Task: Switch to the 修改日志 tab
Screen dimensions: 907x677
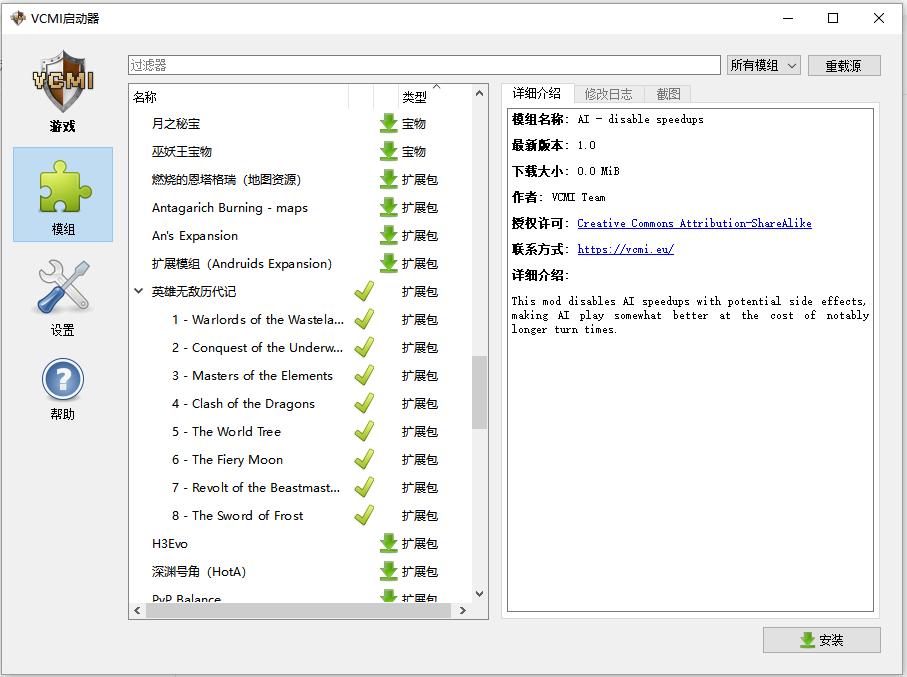Action: click(x=609, y=94)
